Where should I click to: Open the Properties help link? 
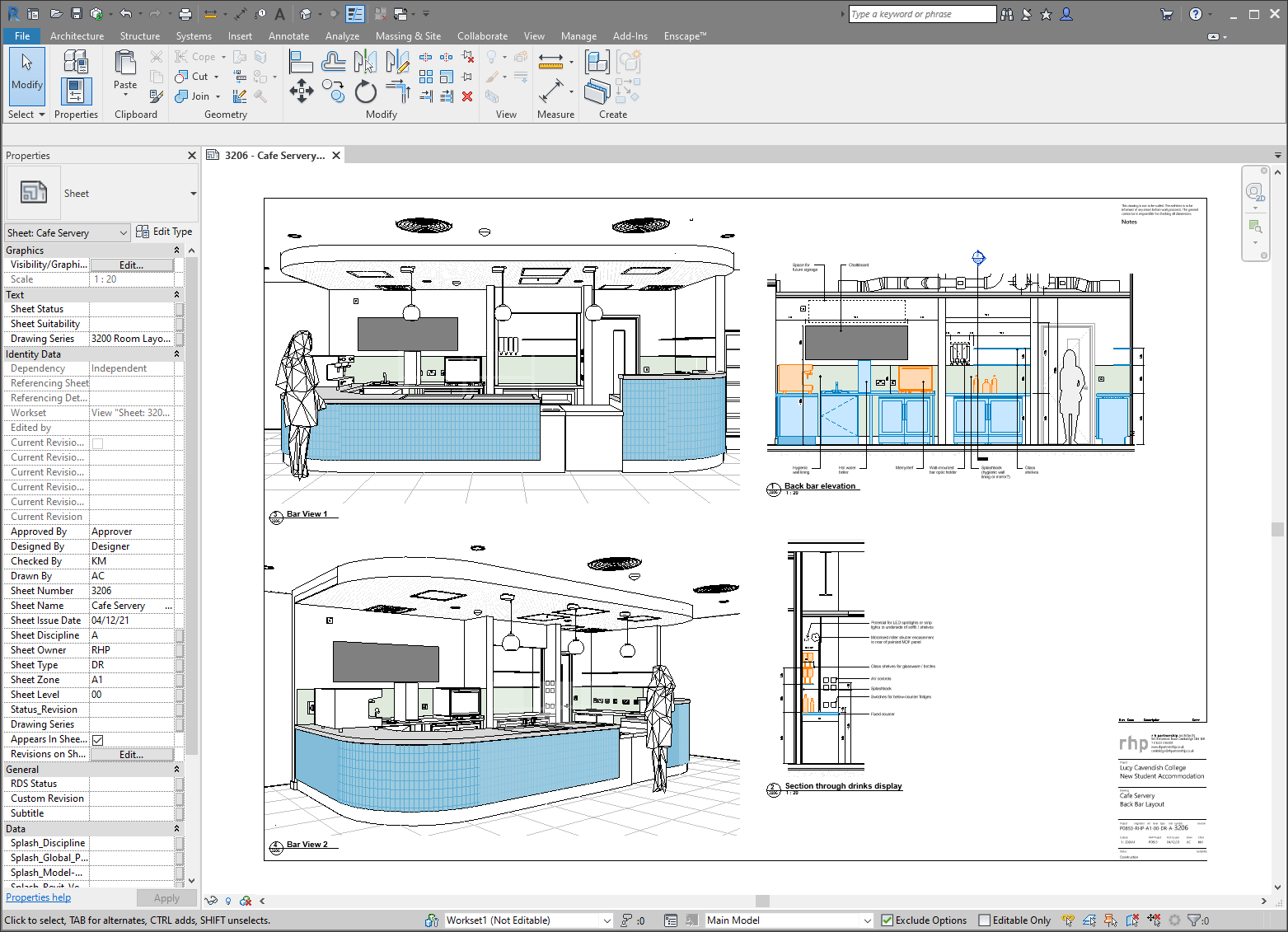click(x=39, y=897)
